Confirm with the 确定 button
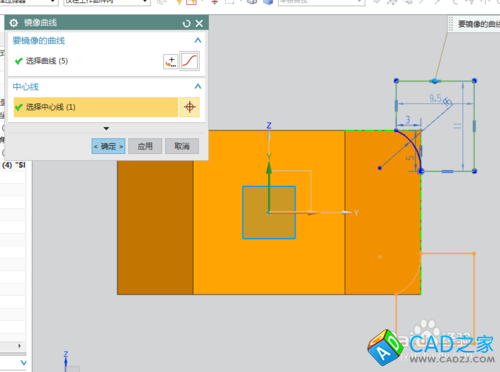The height and width of the screenshot is (372, 500). click(x=108, y=146)
